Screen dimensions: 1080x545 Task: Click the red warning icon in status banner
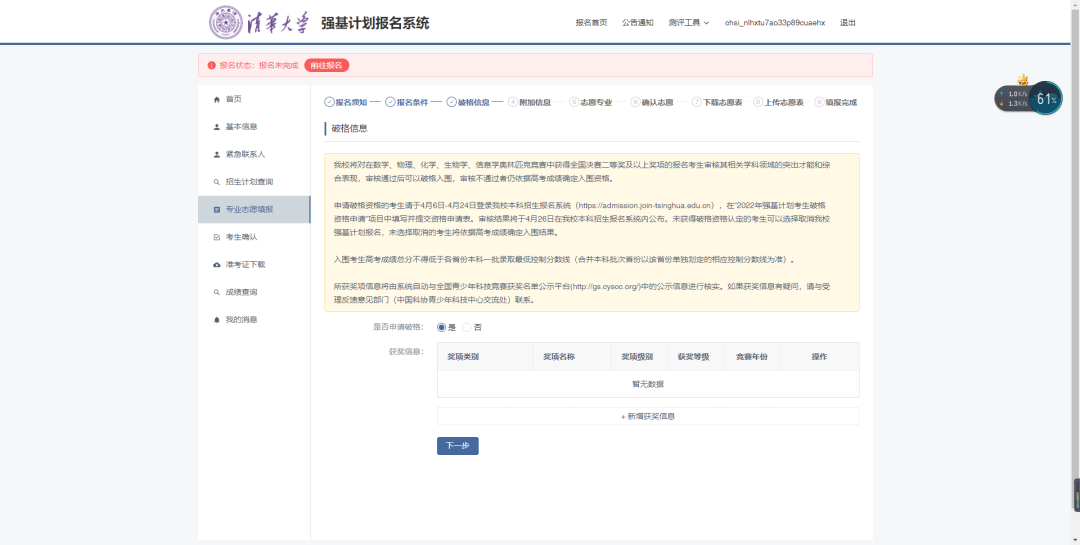pos(211,65)
